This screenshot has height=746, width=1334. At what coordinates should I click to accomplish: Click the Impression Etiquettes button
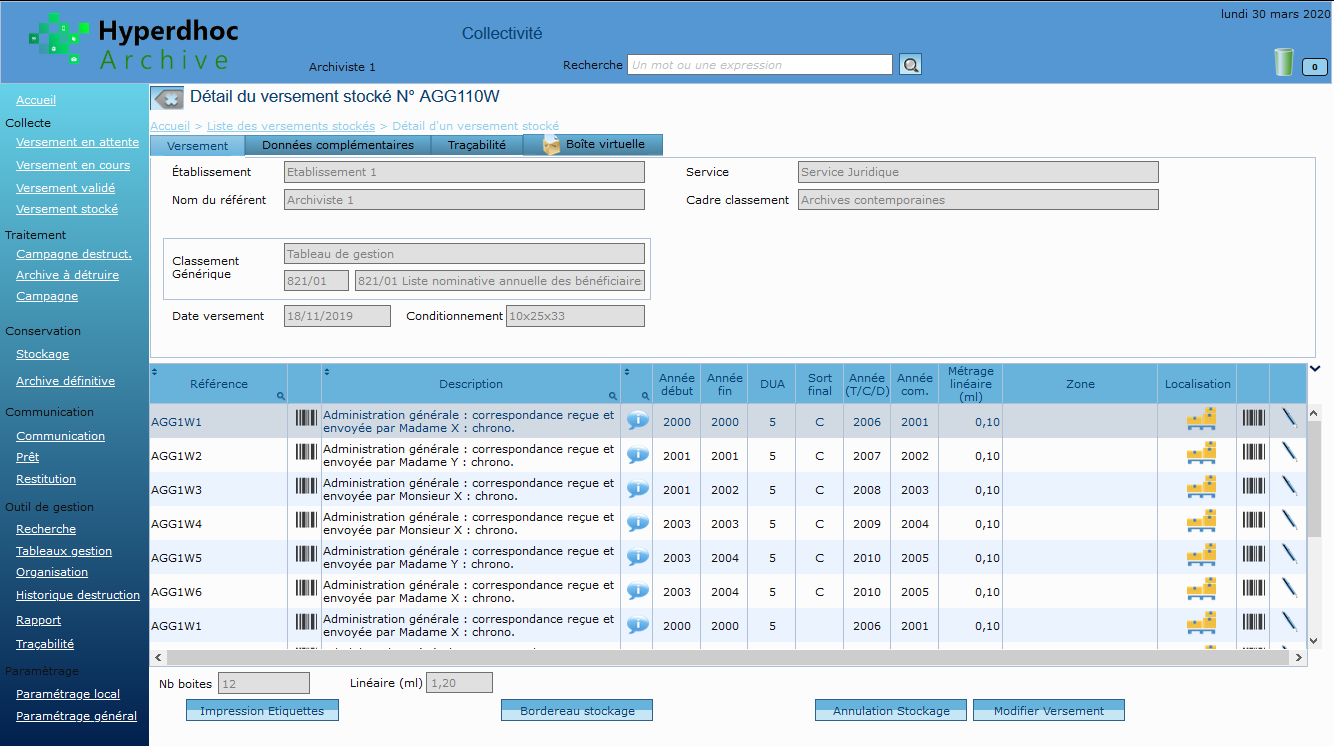point(262,710)
